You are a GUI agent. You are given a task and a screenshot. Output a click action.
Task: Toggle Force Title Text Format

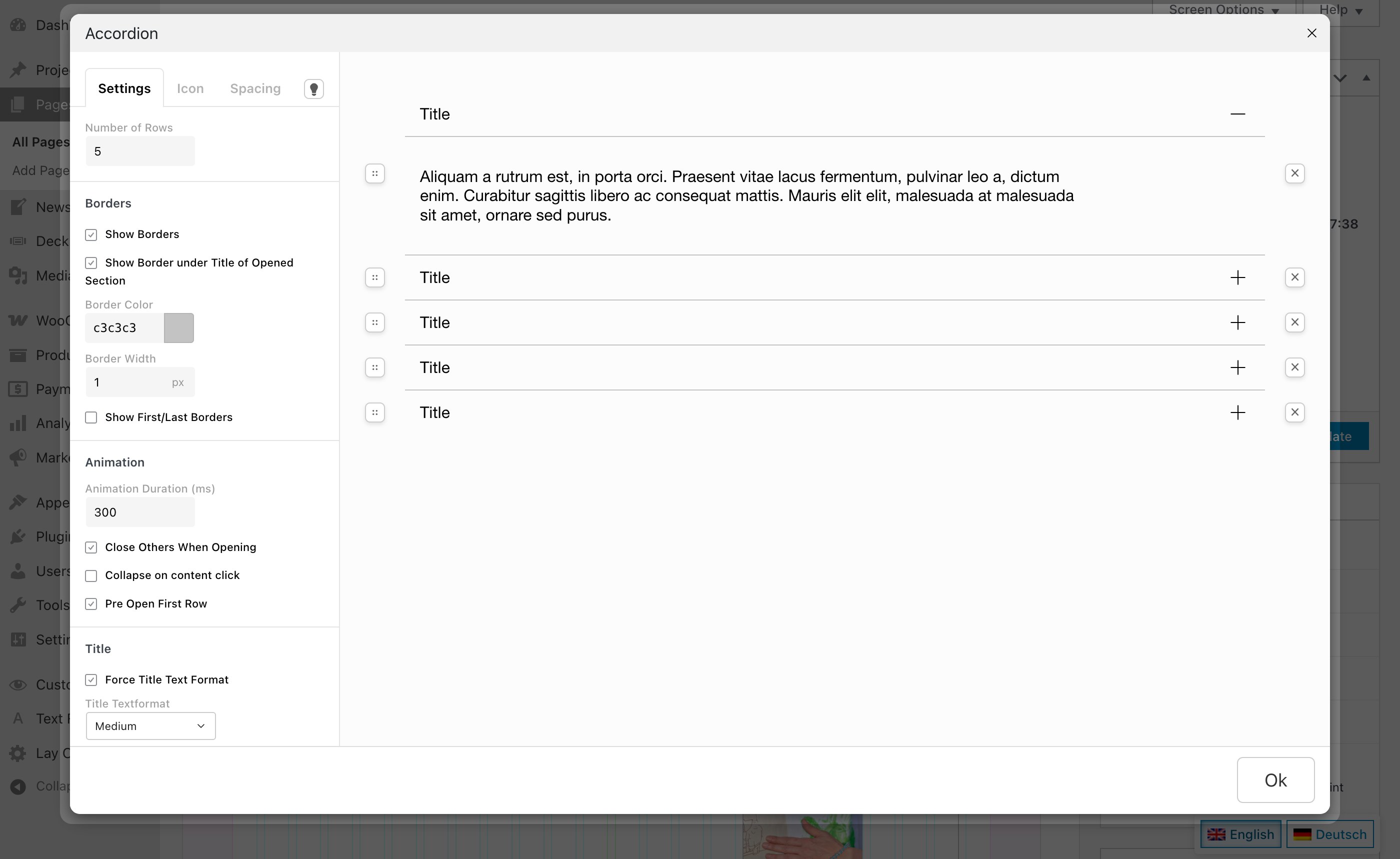coord(91,680)
